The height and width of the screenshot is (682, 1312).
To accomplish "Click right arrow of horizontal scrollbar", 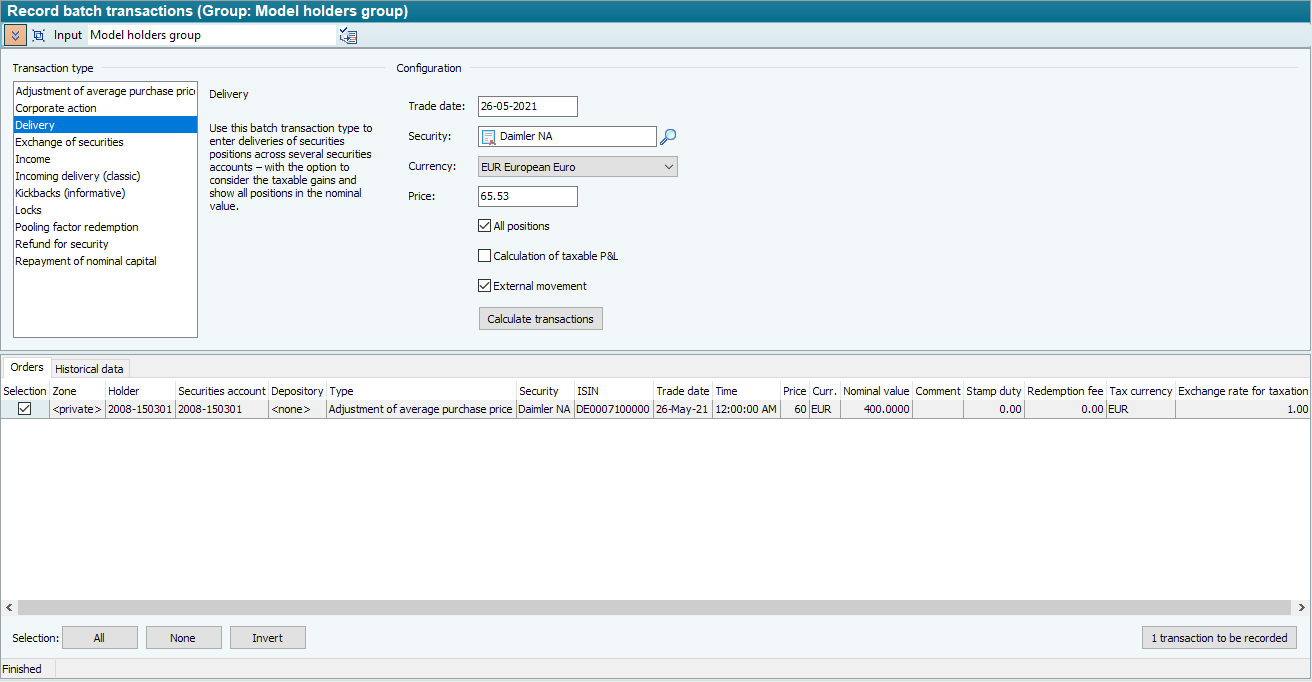I will [x=1302, y=608].
